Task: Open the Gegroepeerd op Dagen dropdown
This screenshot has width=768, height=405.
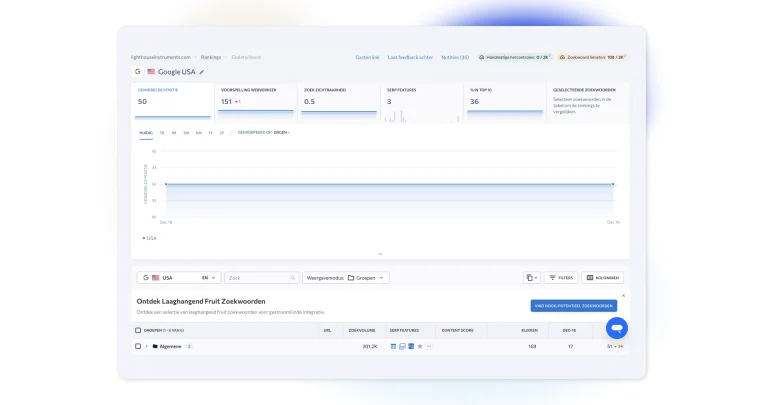Action: [x=264, y=132]
